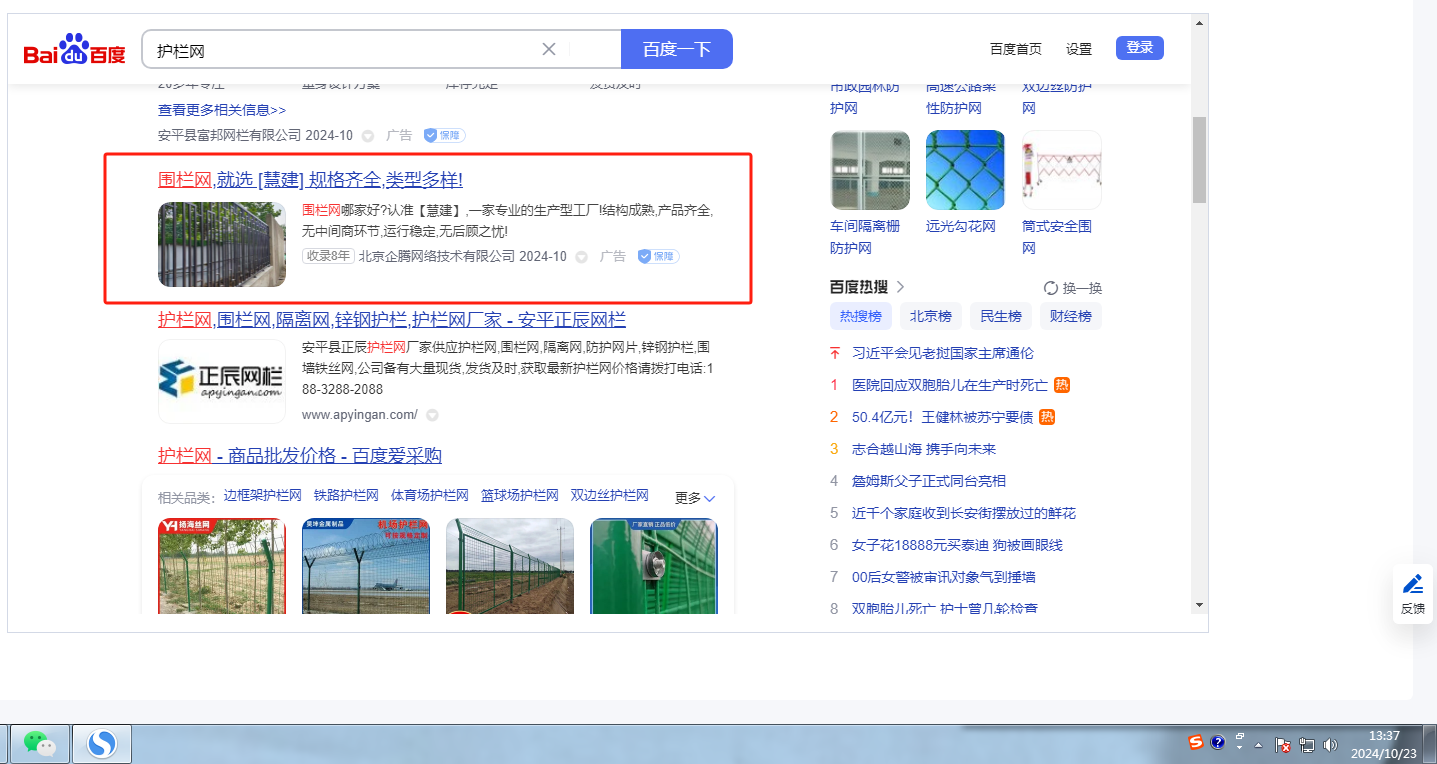Expand the 百度热搜 chevron
This screenshot has height=764, width=1437.
(x=900, y=287)
